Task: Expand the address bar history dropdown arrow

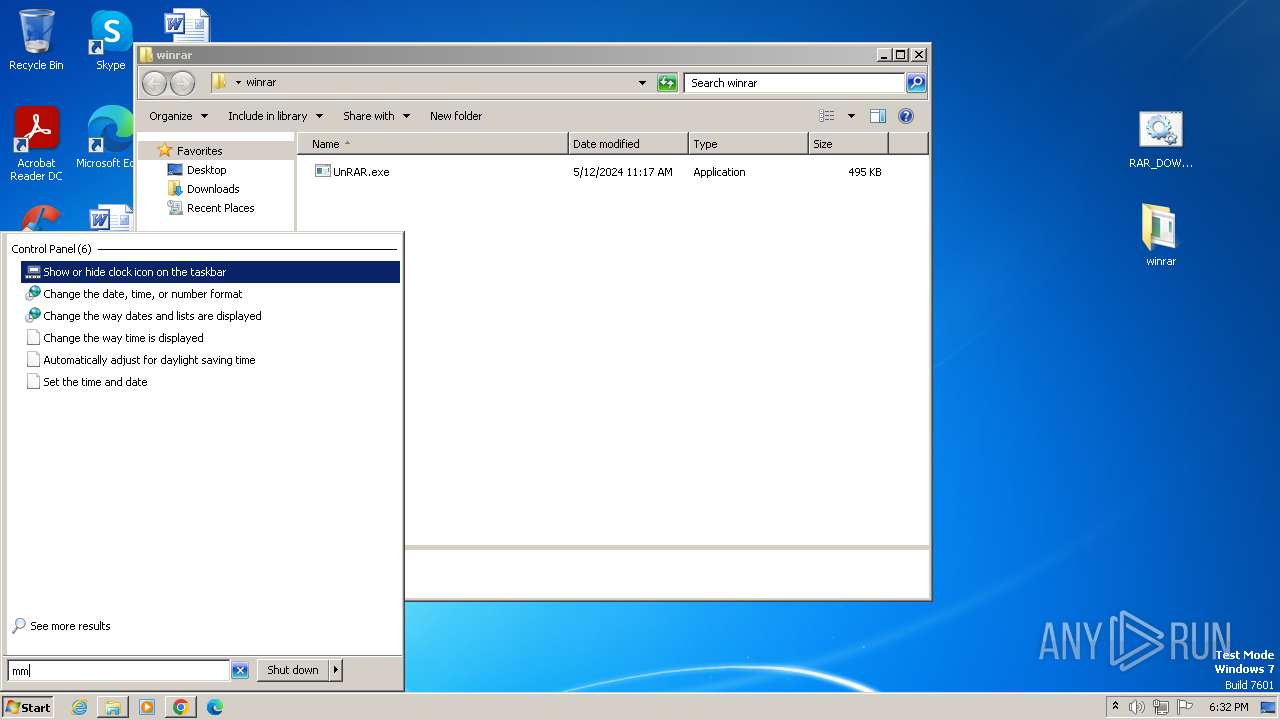Action: (x=642, y=83)
